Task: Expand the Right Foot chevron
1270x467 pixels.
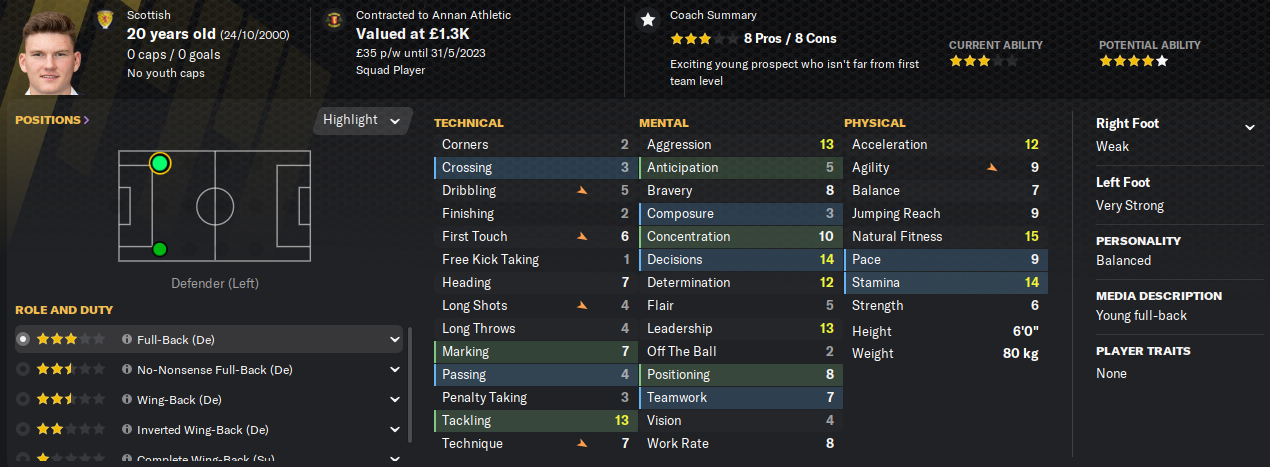Action: point(1249,127)
